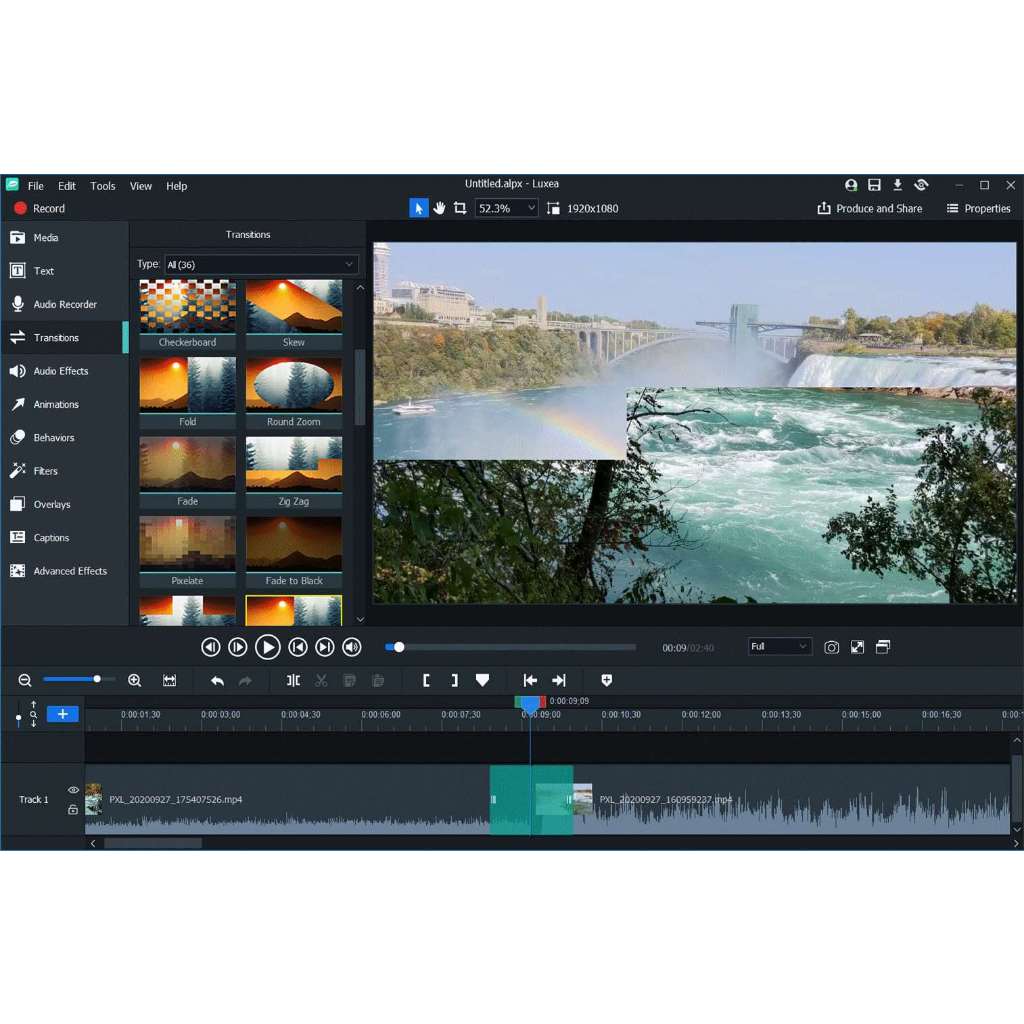This screenshot has height=1024, width=1024.
Task: Toggle Track 1 visibility eye
Action: pos(73,790)
